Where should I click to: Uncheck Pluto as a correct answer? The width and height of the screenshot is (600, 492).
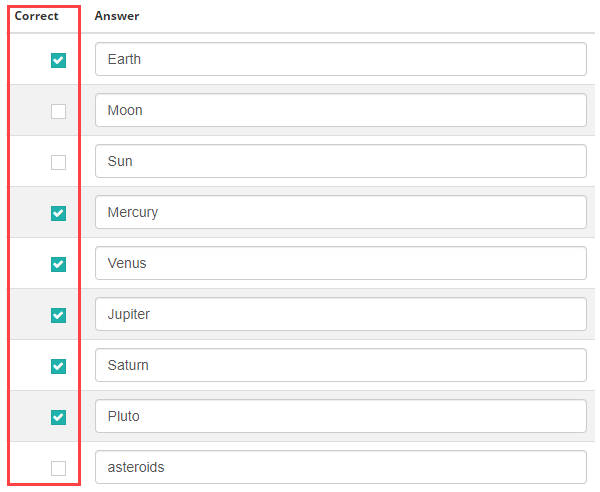58,417
